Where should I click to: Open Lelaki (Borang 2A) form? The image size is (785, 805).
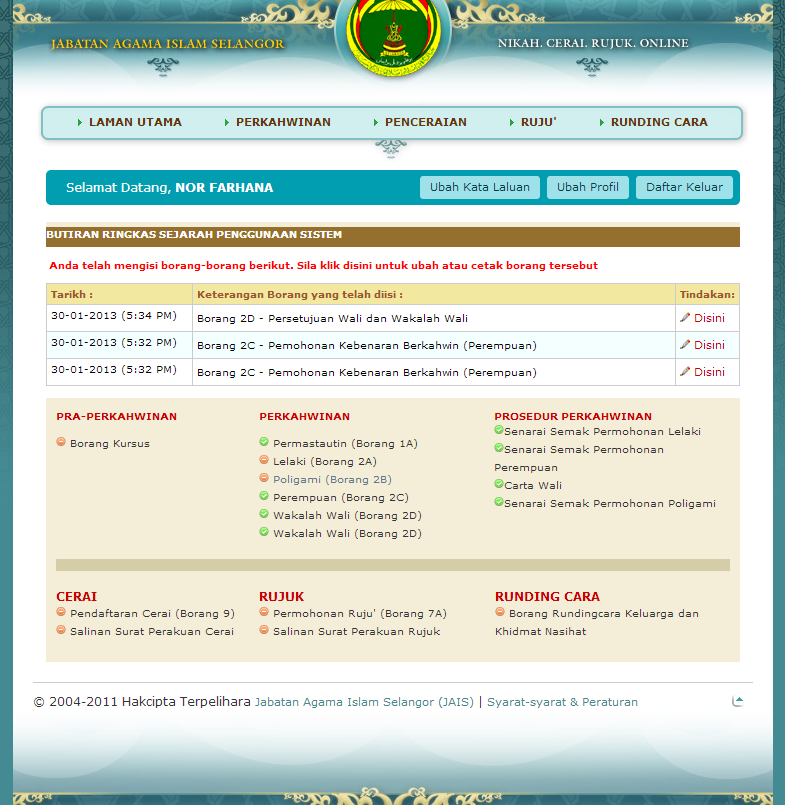point(325,462)
